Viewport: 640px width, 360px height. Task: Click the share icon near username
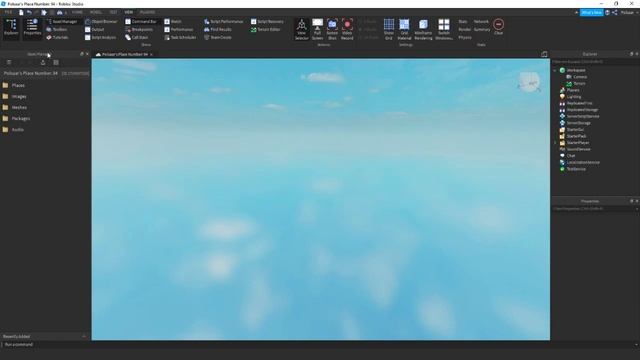click(615, 12)
